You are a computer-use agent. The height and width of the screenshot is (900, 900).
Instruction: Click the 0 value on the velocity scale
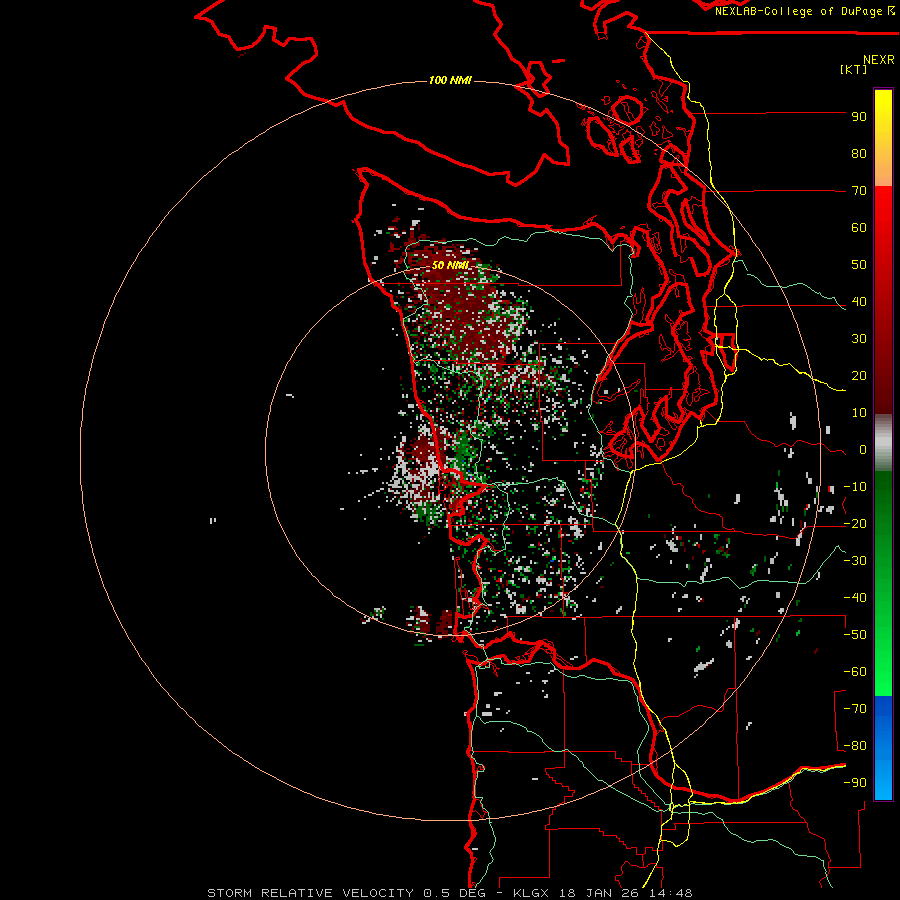[863, 450]
